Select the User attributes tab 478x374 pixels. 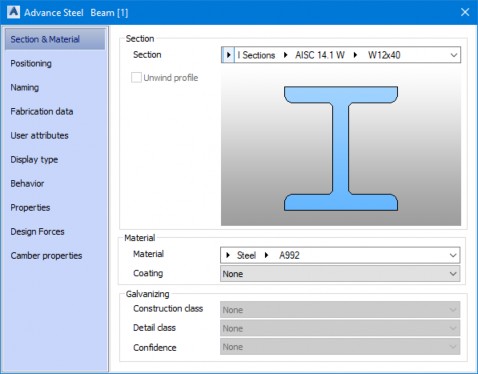[x=39, y=135]
